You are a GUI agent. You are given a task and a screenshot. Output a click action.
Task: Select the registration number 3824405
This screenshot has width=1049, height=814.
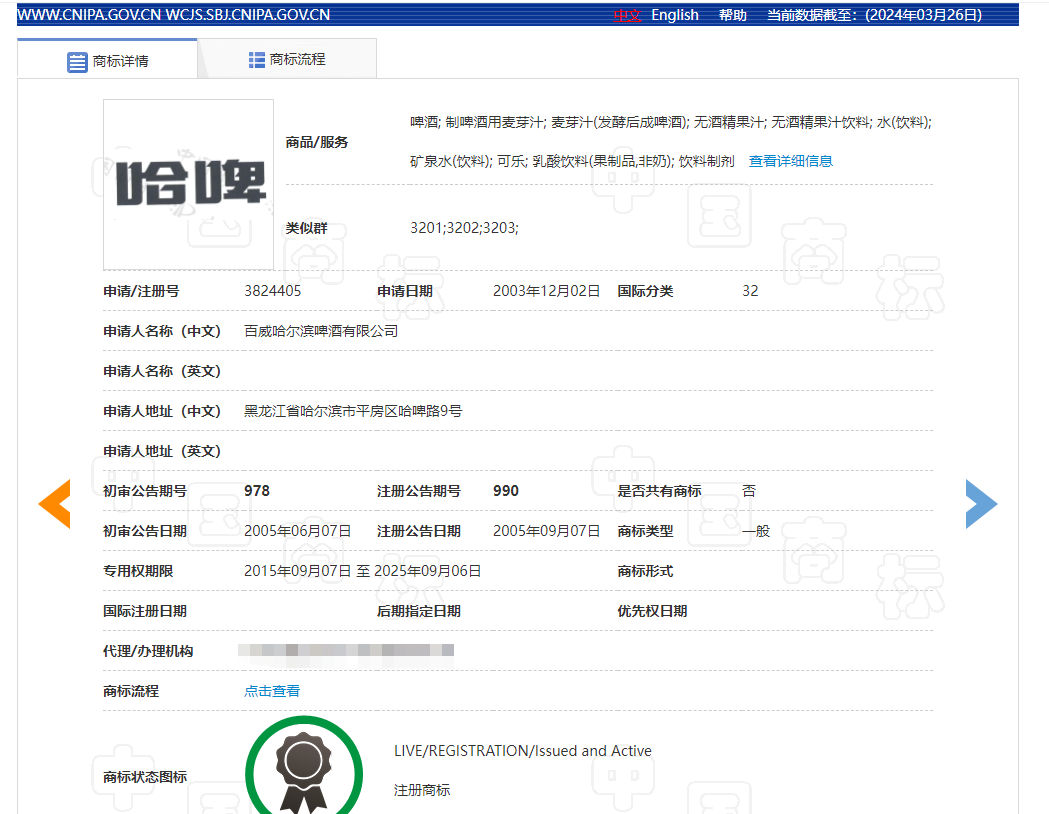[x=272, y=291]
